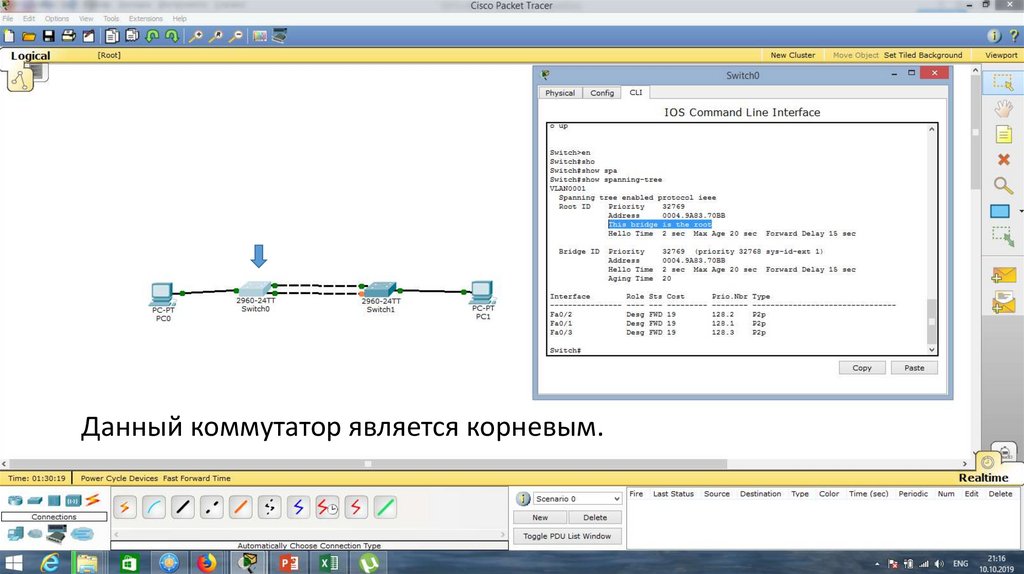The height and width of the screenshot is (574, 1024).
Task: Open the Tools menu
Action: (x=111, y=18)
